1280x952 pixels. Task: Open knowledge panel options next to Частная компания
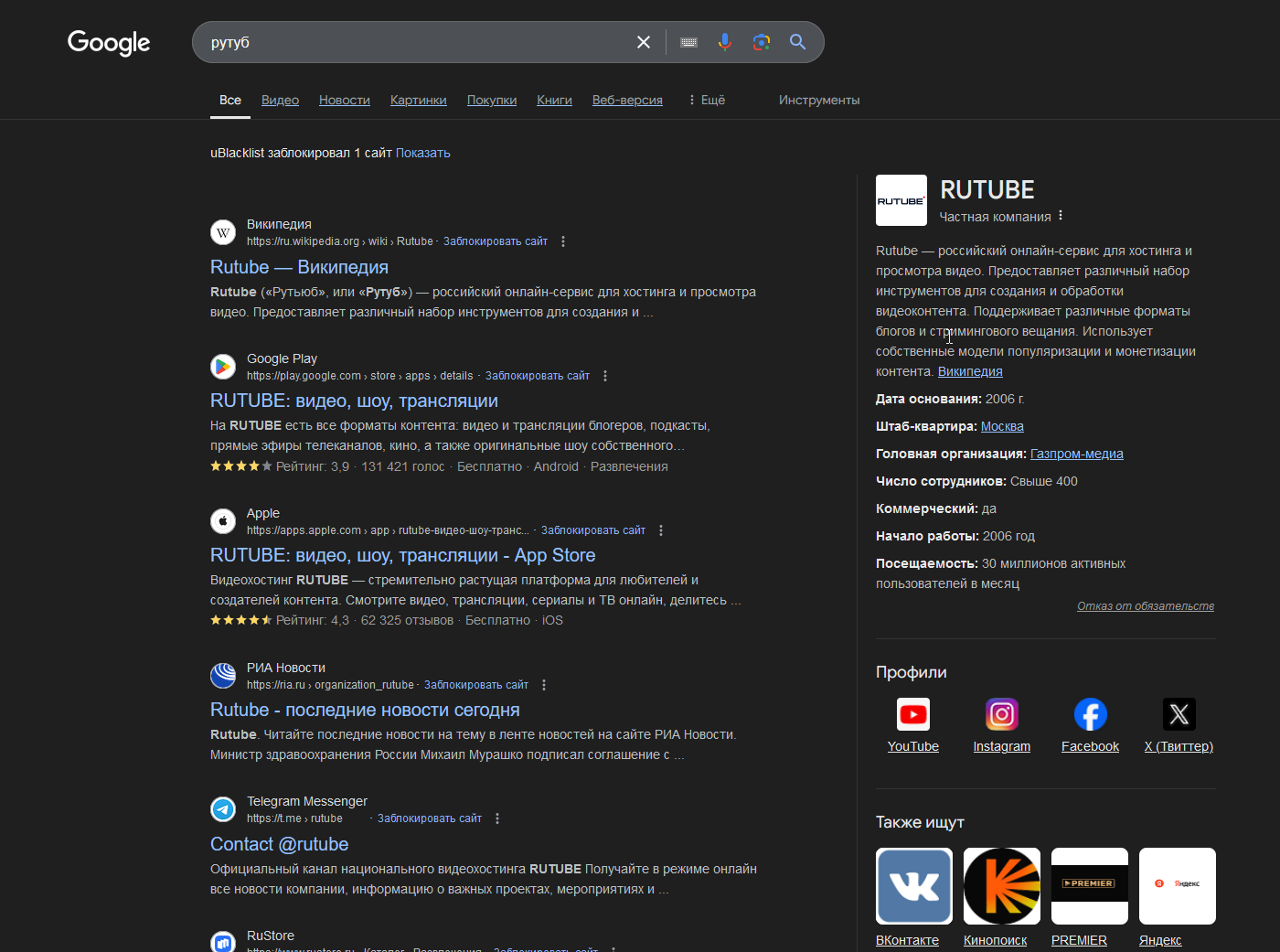[1061, 216]
